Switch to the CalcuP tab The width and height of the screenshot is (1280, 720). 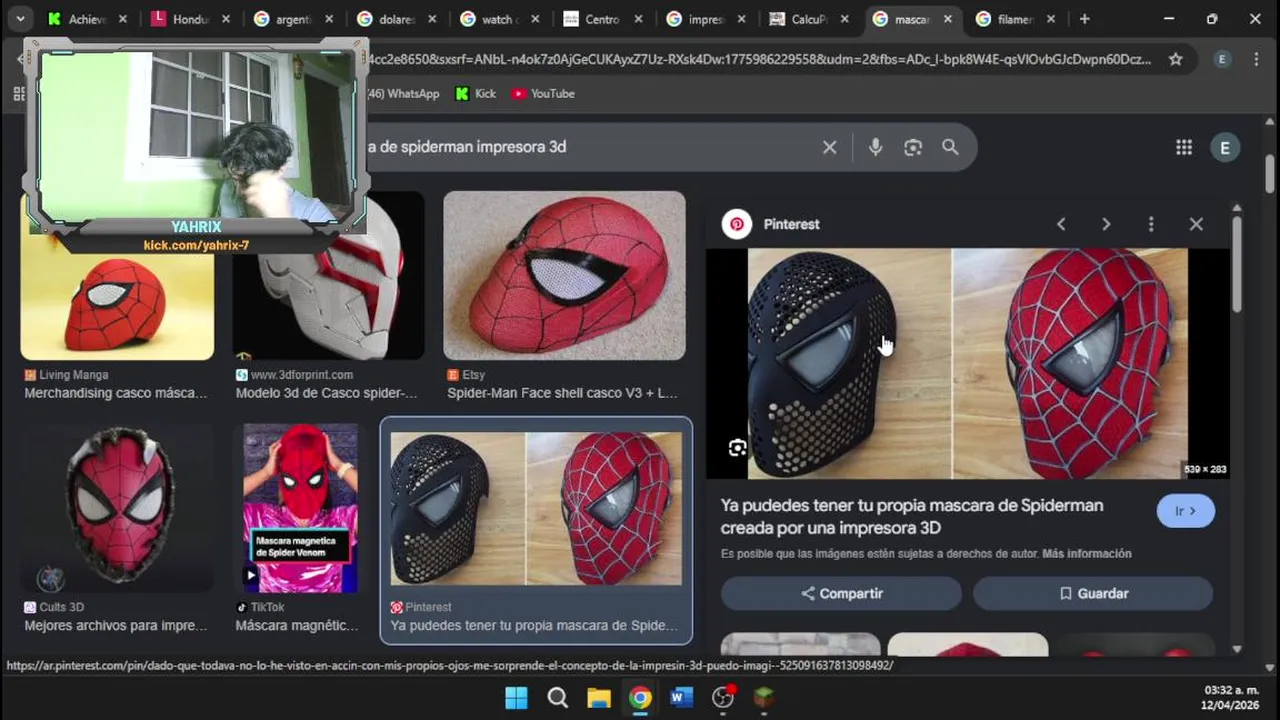tap(810, 19)
